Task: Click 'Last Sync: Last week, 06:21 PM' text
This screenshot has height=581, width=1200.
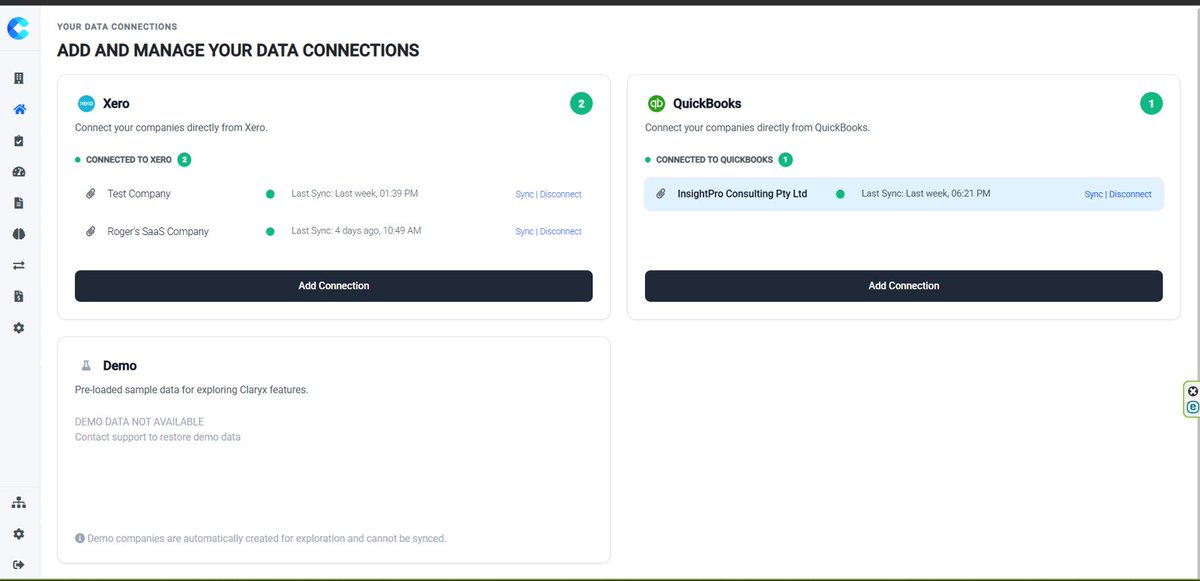Action: point(926,193)
